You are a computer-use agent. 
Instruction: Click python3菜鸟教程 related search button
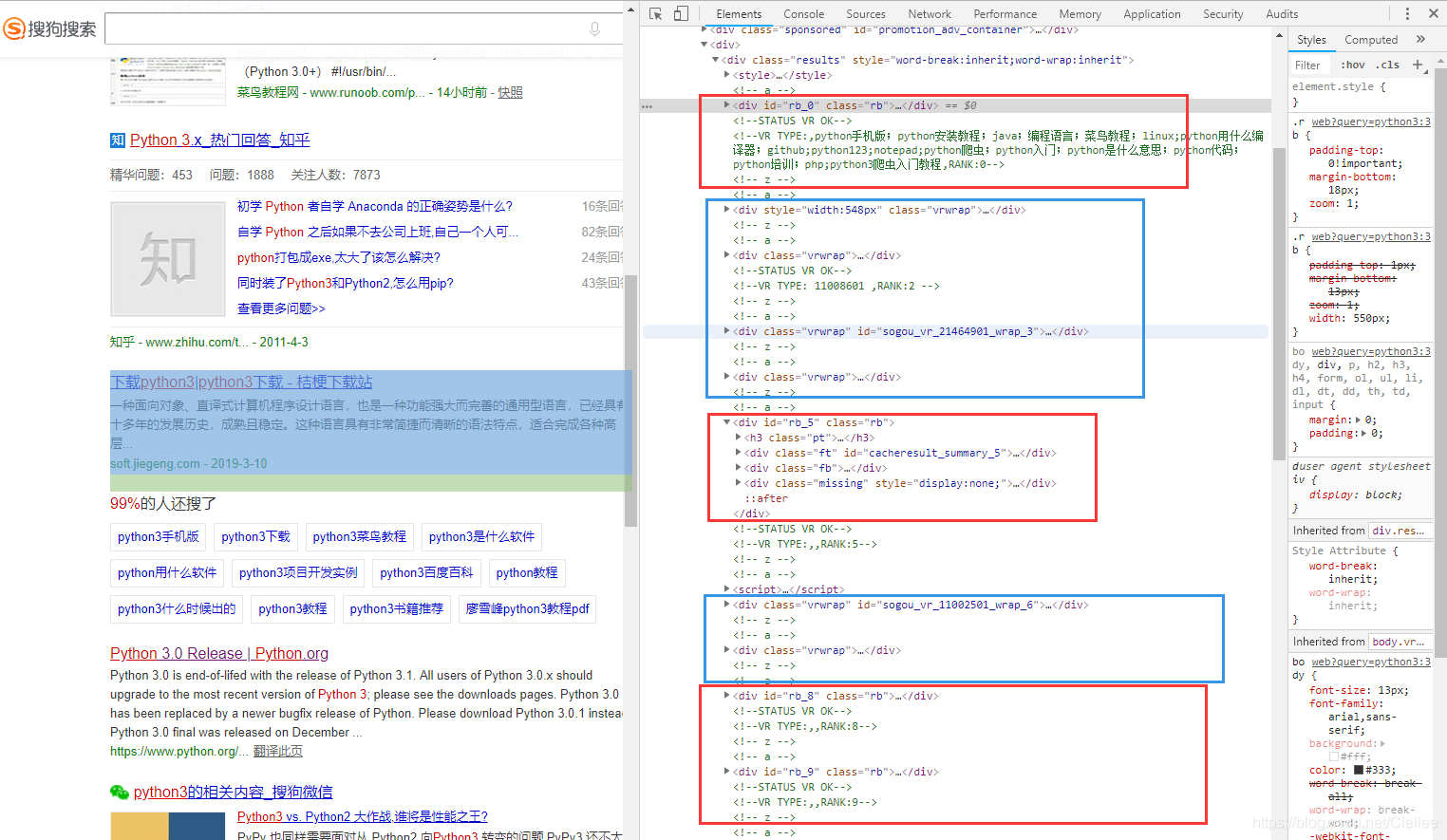coord(359,537)
